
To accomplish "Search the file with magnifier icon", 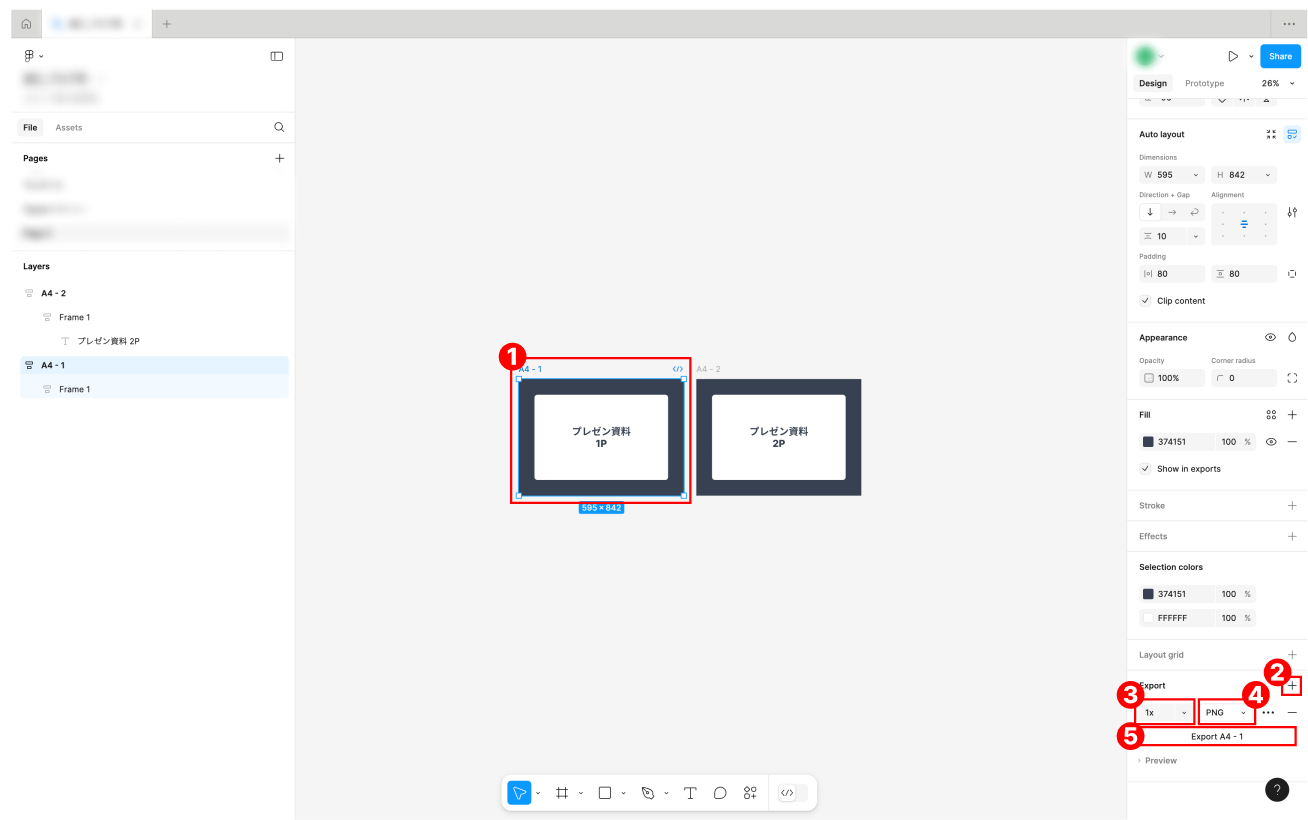I will [x=279, y=127].
